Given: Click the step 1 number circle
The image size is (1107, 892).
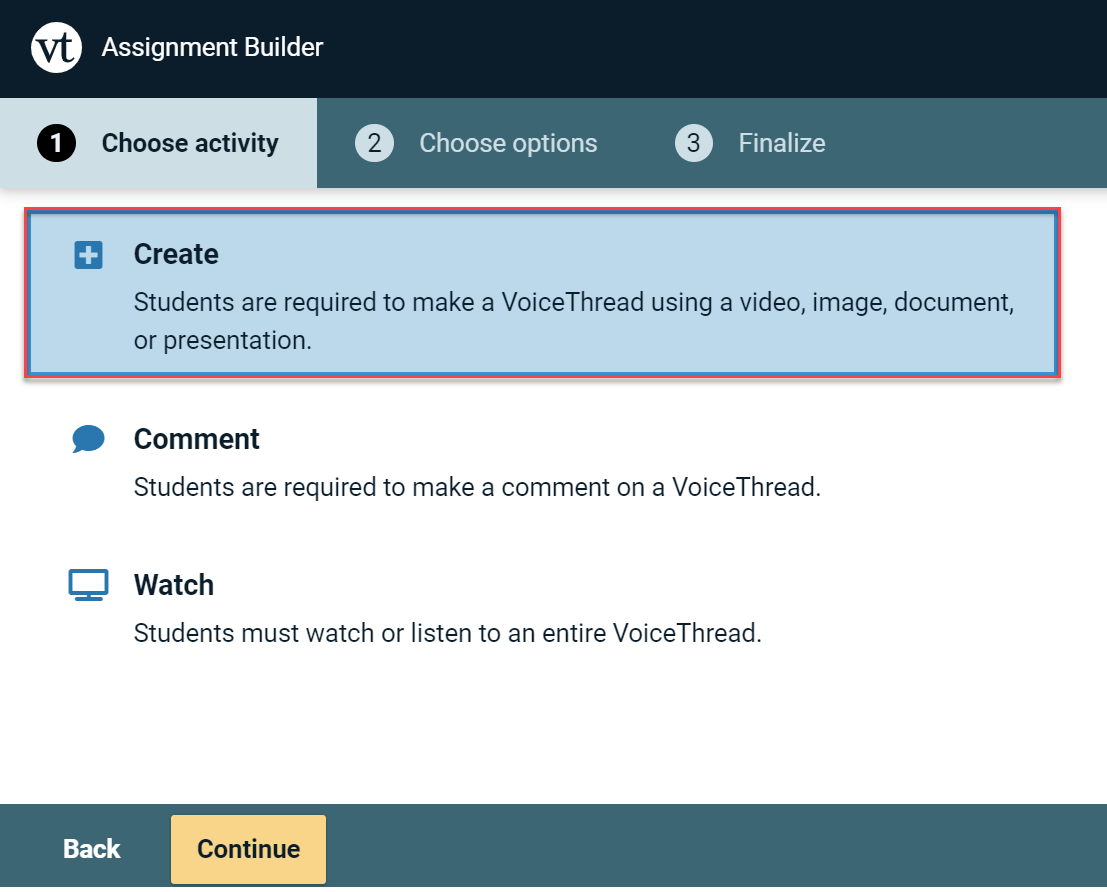Looking at the screenshot, I should pyautogui.click(x=57, y=144).
